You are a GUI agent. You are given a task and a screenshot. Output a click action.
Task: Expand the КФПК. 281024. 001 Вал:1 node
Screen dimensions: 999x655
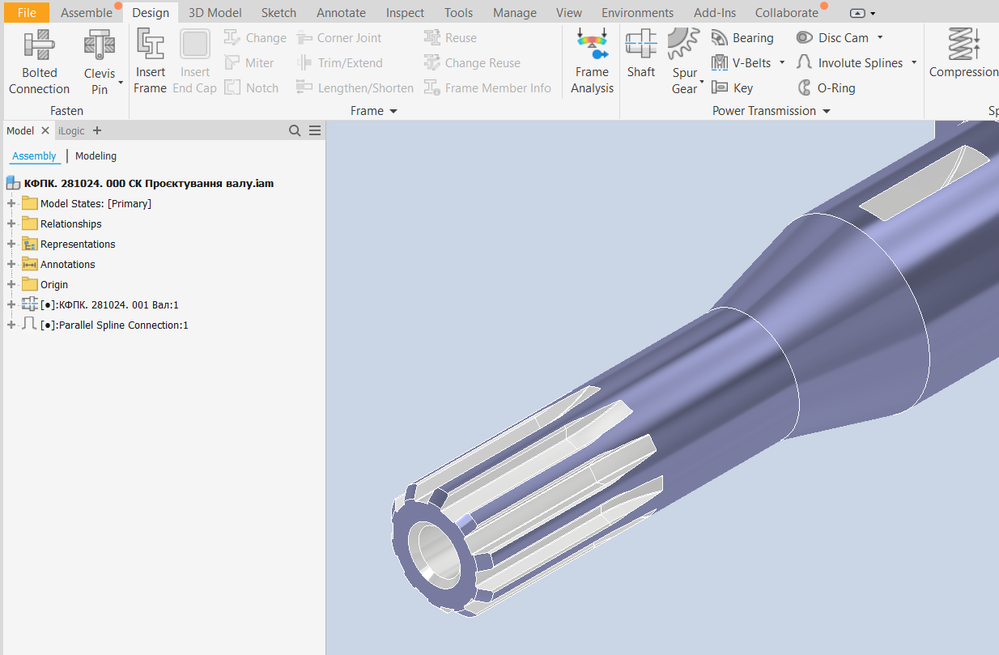pos(11,305)
